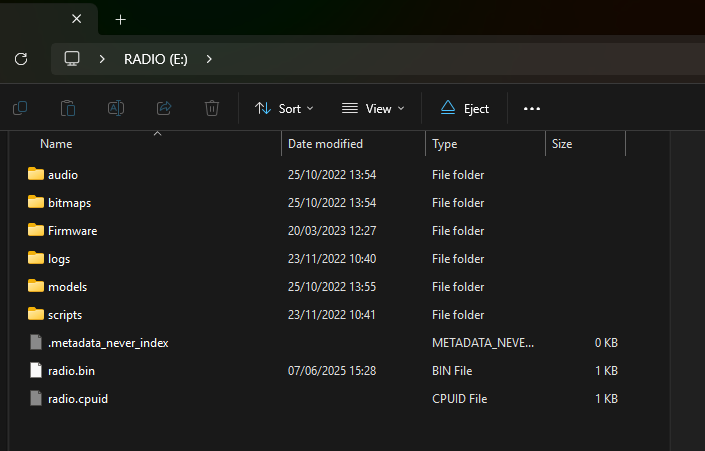Screen dimensions: 705x451
Task: Click the scripts folder icon
Action: (x=36, y=314)
